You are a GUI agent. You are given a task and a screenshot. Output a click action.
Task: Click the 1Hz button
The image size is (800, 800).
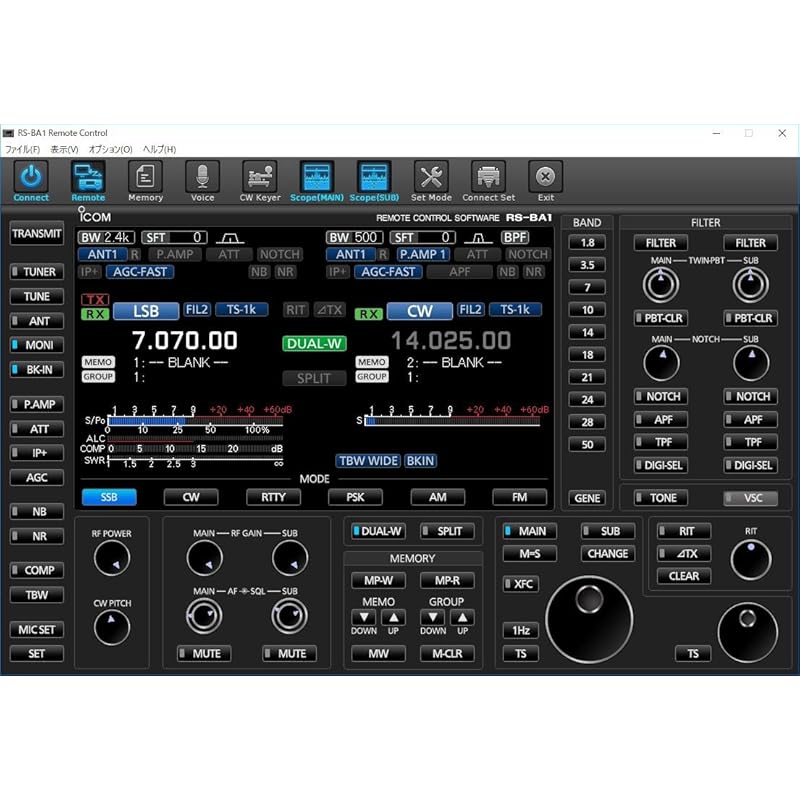pos(520,631)
